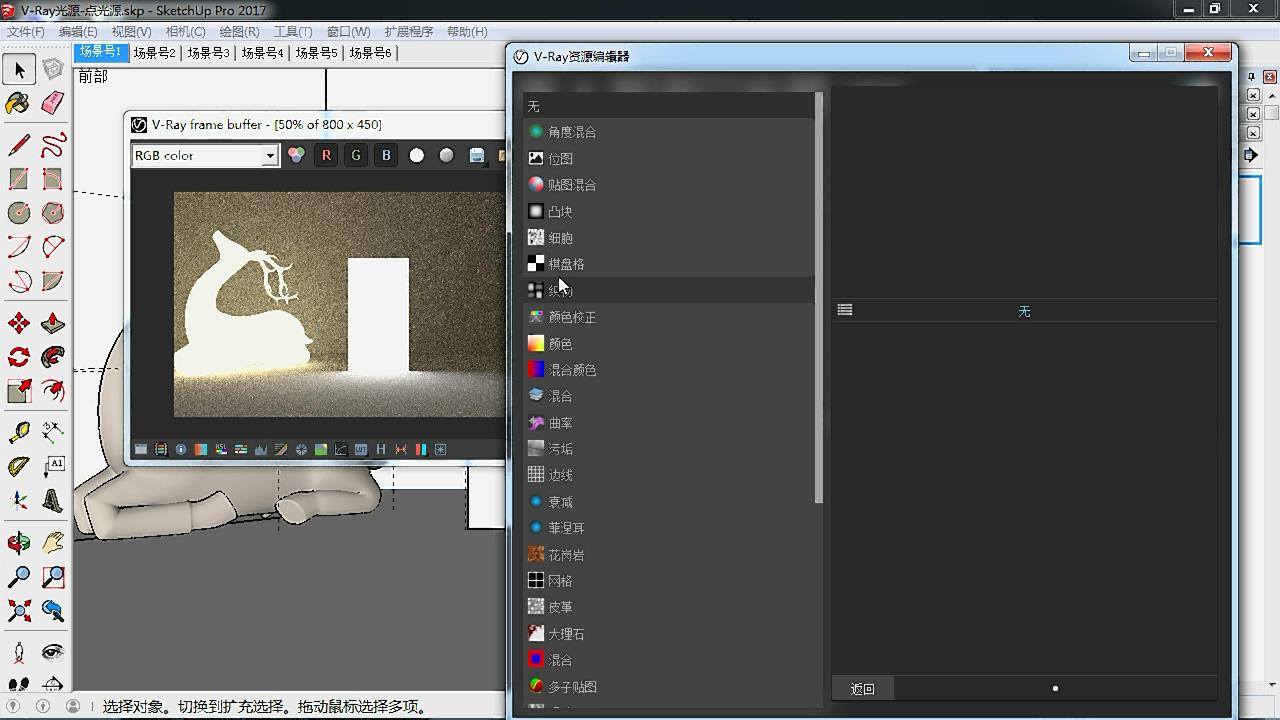Pick the Tape Measure tool
The image size is (1280, 720).
18,432
